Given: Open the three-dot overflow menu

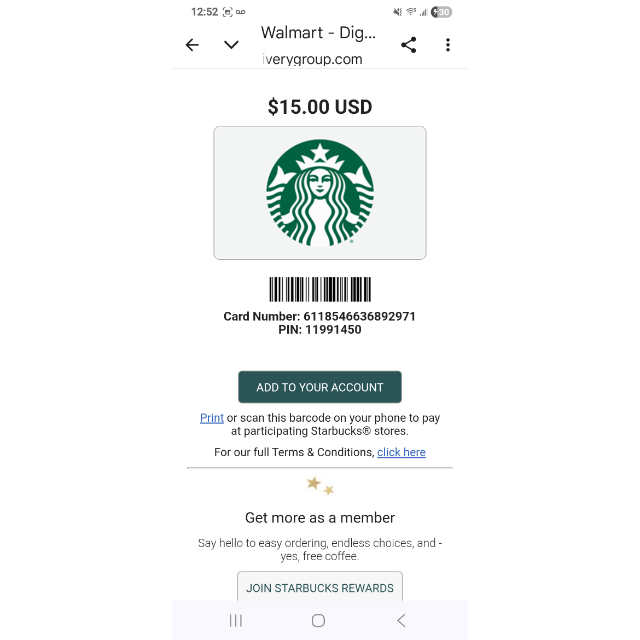Looking at the screenshot, I should click(448, 45).
